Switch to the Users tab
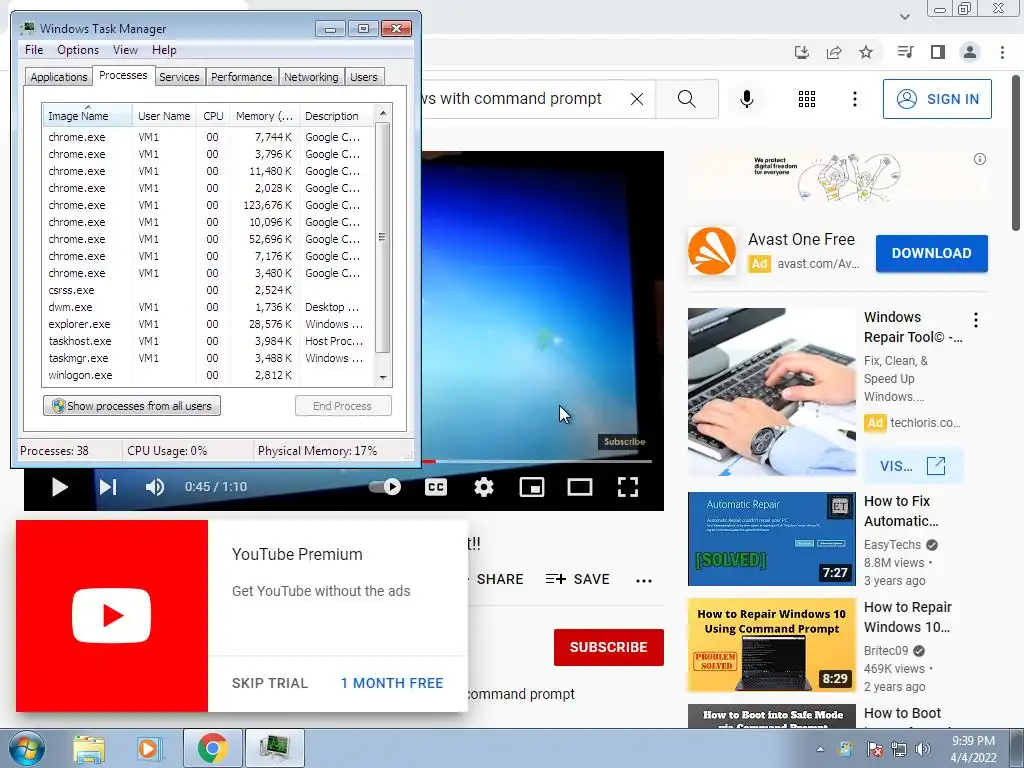1024x768 pixels. (364, 77)
